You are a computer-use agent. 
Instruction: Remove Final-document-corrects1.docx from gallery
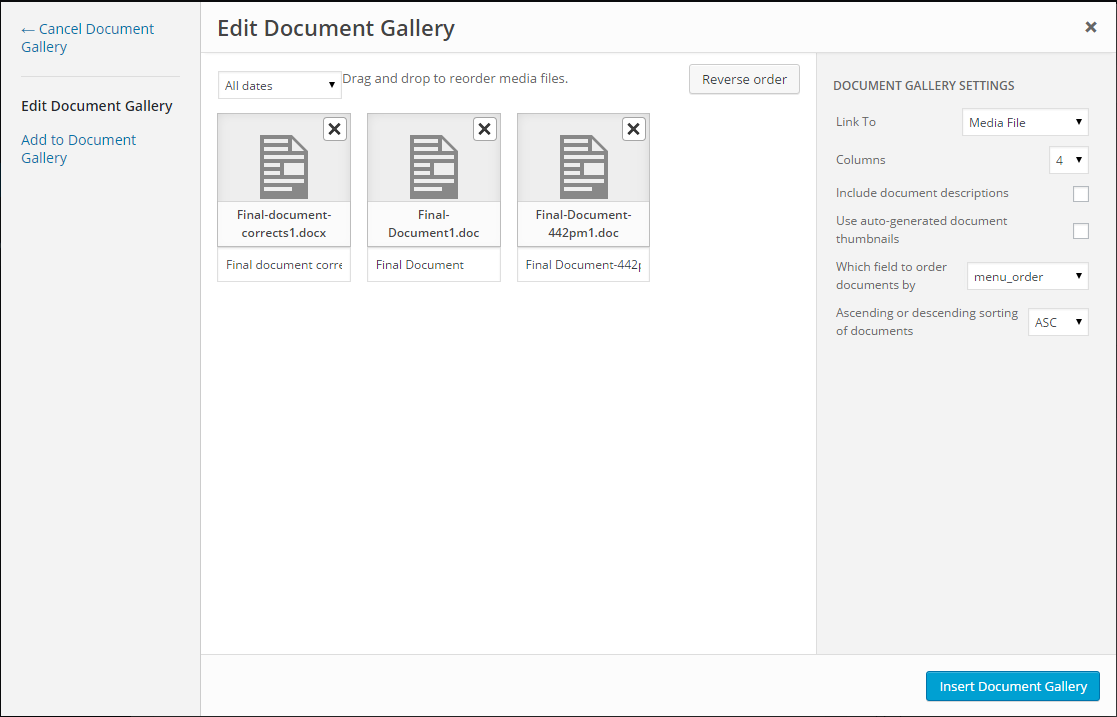tap(334, 129)
